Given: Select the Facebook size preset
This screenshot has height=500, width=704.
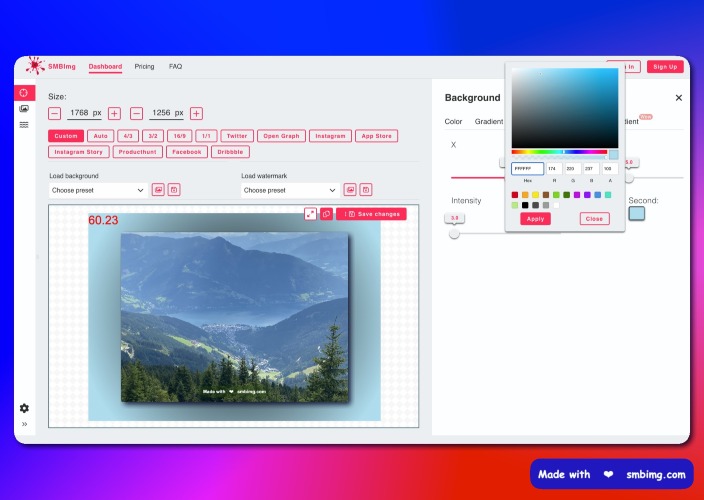Looking at the screenshot, I should (x=187, y=152).
